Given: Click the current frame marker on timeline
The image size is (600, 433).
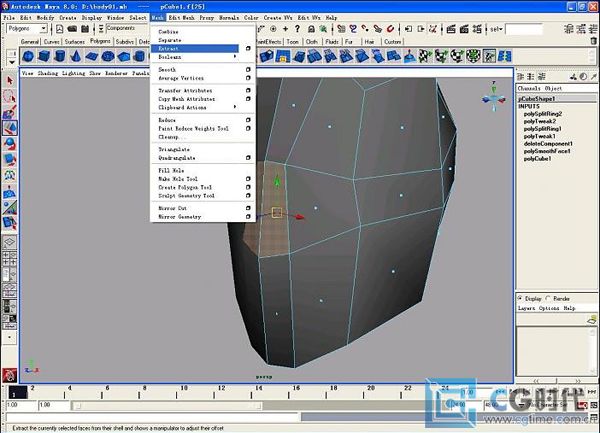Looking at the screenshot, I should 18,392.
